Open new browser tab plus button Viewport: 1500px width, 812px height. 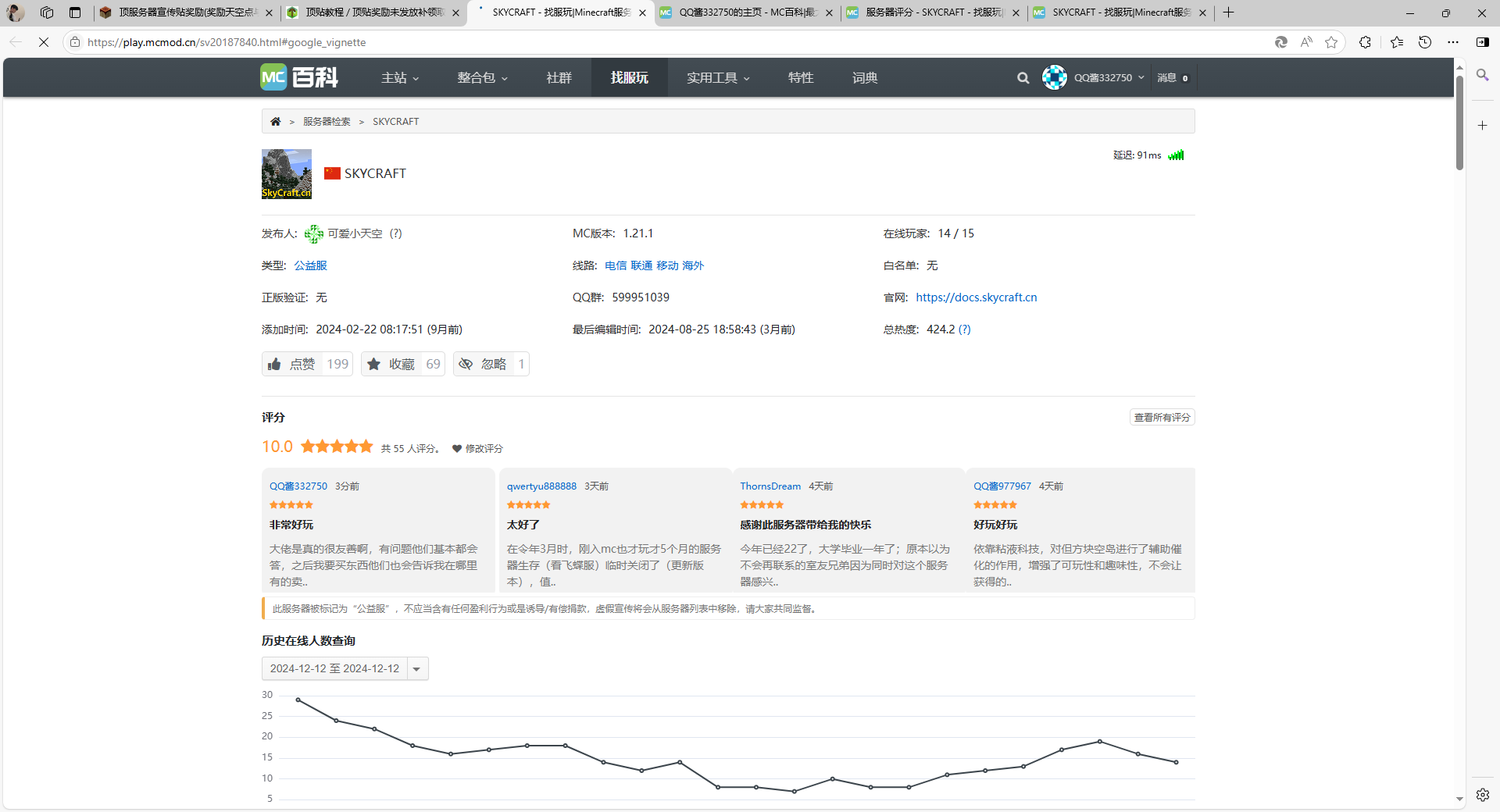click(1228, 12)
